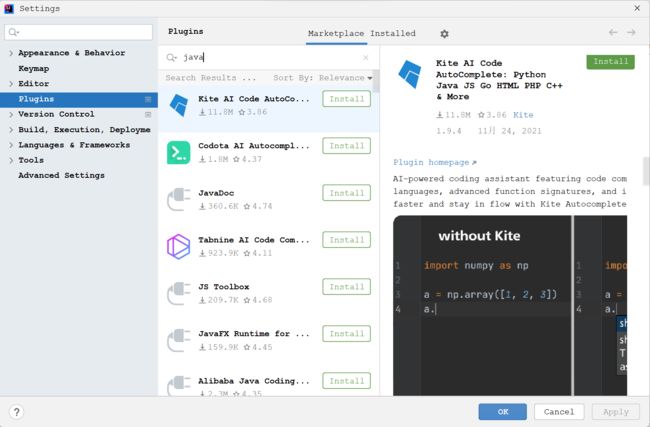Click the JavaFX Runtime plugin icon
This screenshot has height=427, width=650.
179,340
